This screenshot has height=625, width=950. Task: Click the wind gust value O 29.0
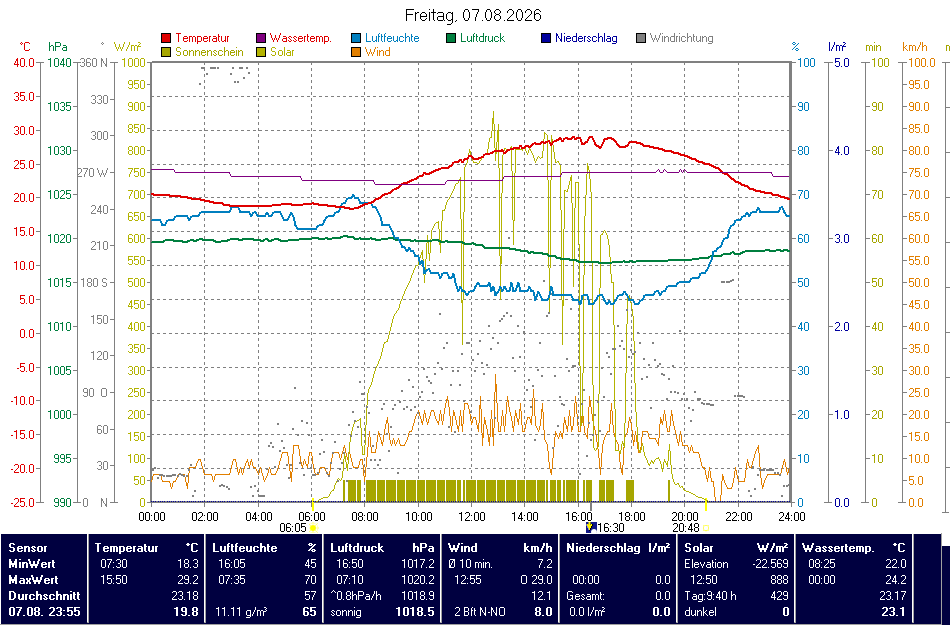[536, 580]
